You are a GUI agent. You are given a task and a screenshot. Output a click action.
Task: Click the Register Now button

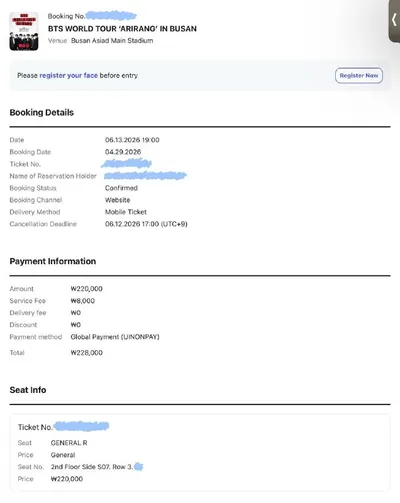click(359, 76)
